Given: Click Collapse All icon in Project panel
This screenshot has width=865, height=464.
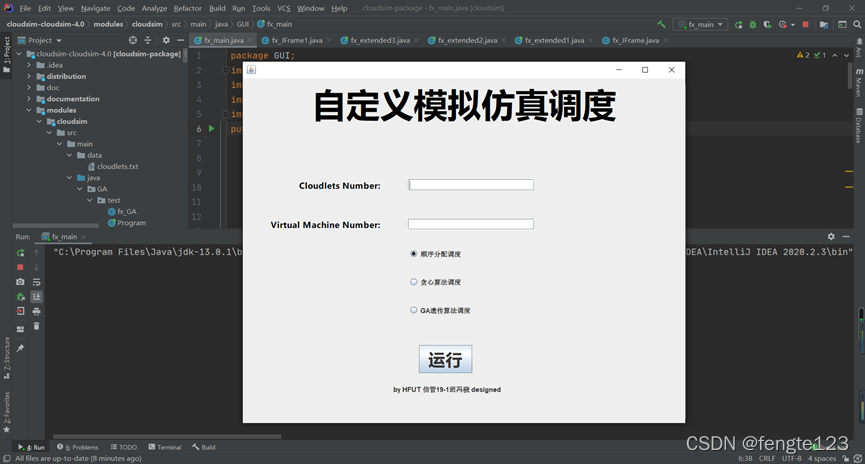Looking at the screenshot, I should 147,40.
